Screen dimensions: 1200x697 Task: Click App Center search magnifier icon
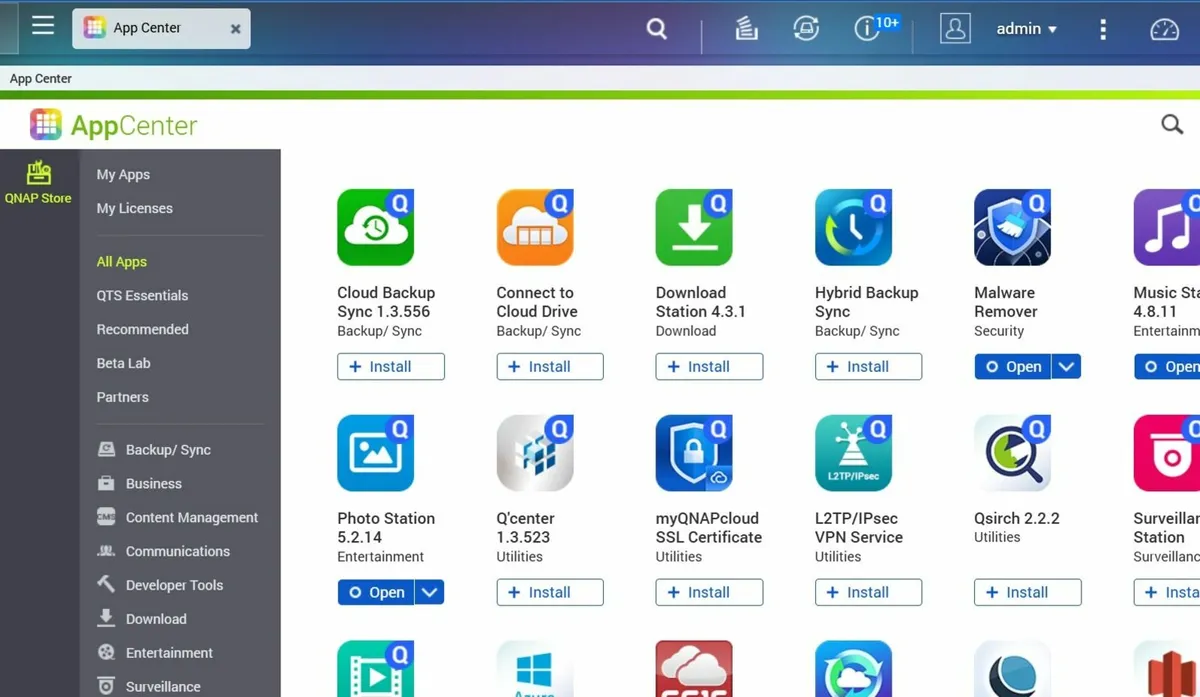point(1172,124)
